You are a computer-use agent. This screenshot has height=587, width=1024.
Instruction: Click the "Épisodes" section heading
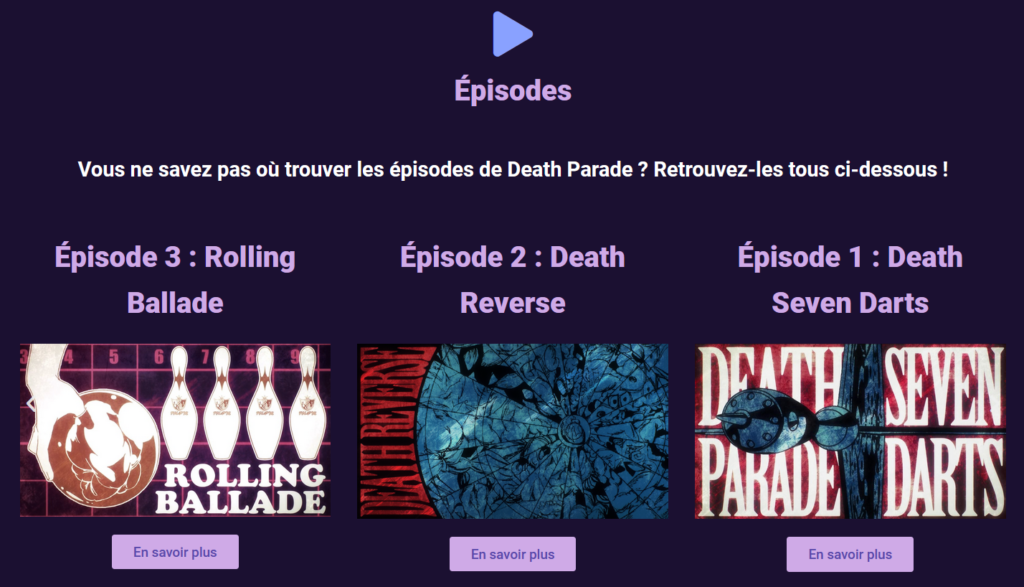click(x=513, y=91)
